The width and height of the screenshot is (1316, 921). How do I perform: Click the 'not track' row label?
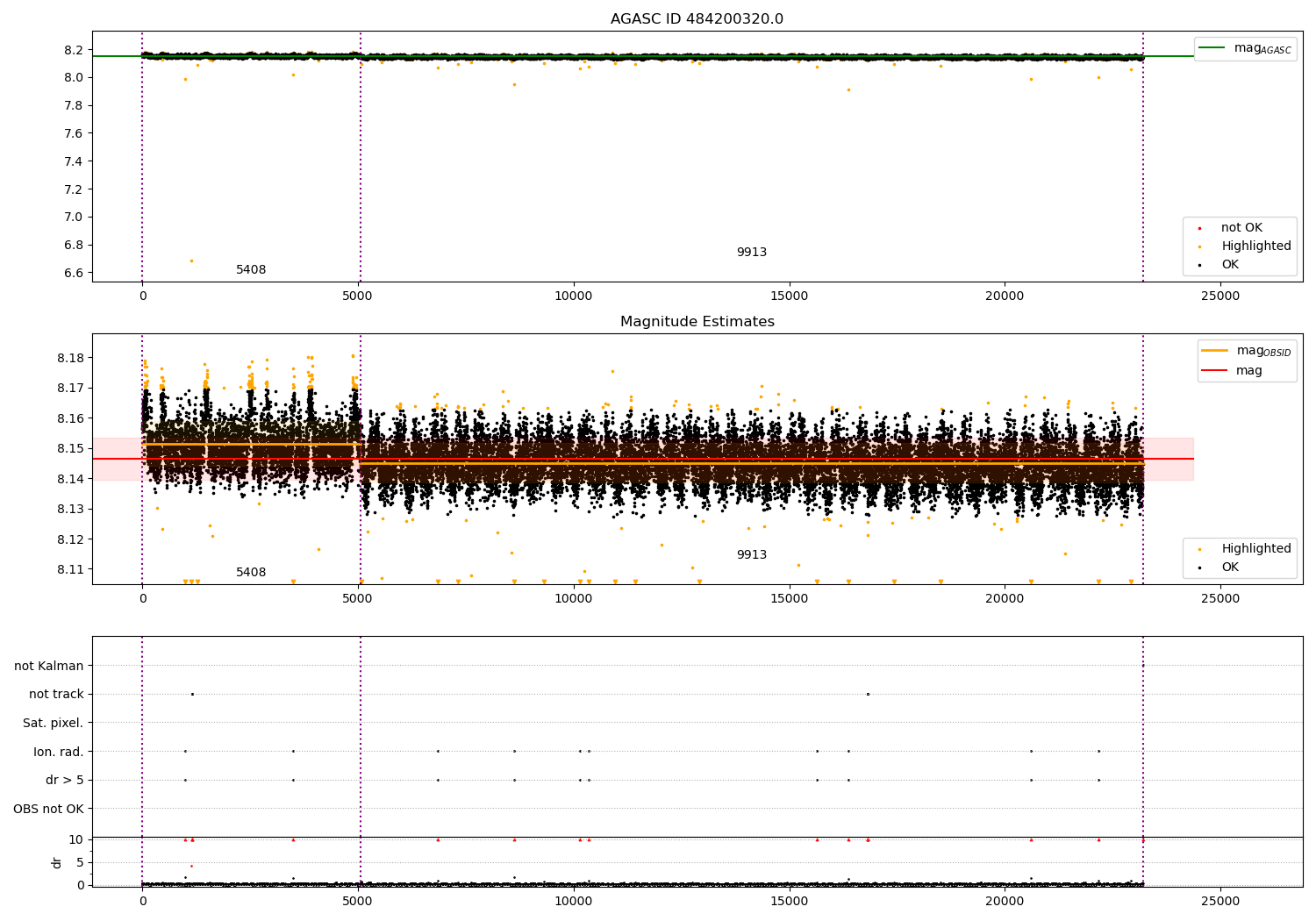click(x=56, y=695)
